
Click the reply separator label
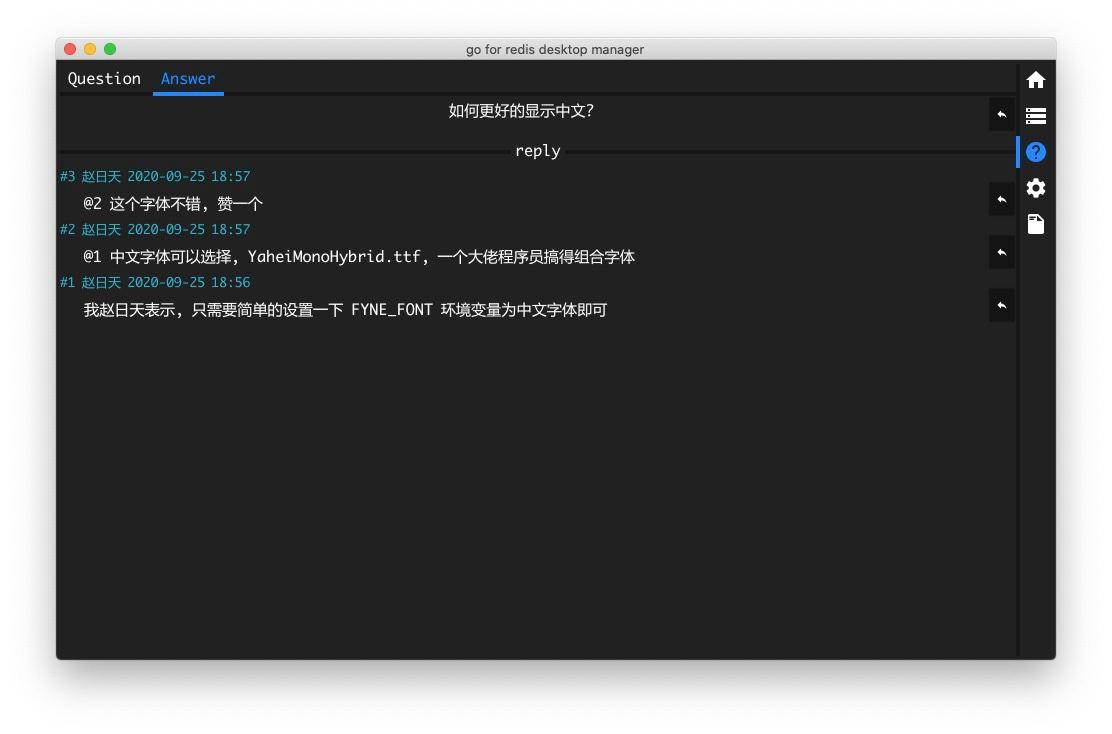(538, 151)
